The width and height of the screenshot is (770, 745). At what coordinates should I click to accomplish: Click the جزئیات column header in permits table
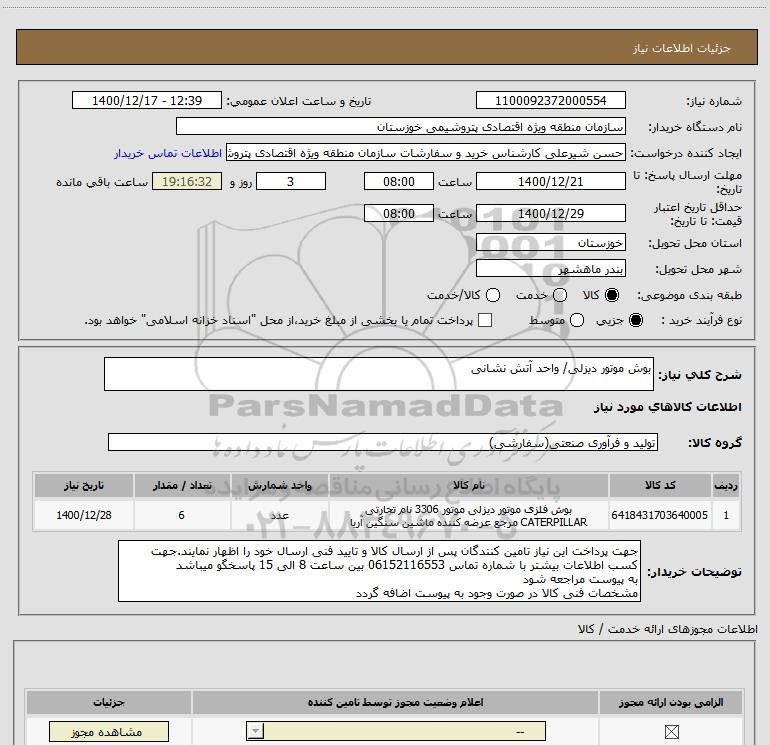(x=109, y=702)
